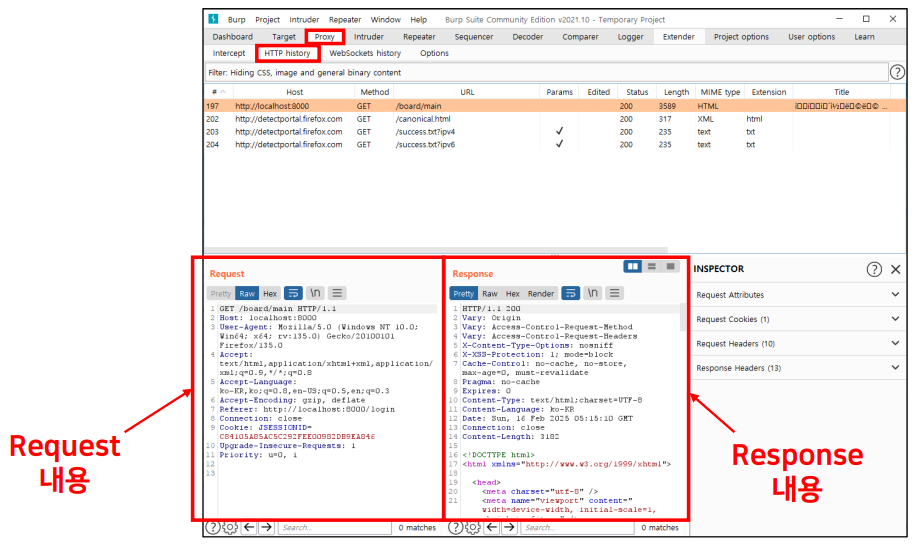
Task: Open Request search settings gear
Action: point(230,527)
